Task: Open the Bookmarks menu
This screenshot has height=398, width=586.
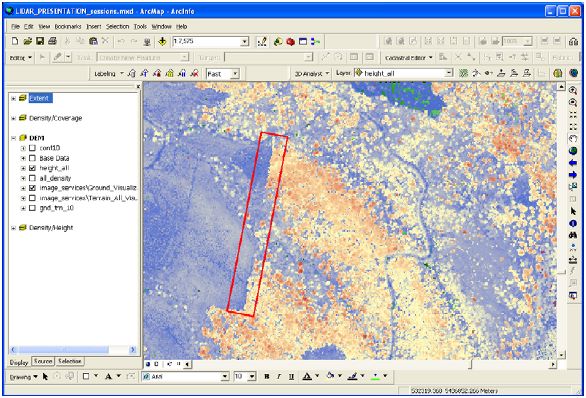Action: (68, 27)
